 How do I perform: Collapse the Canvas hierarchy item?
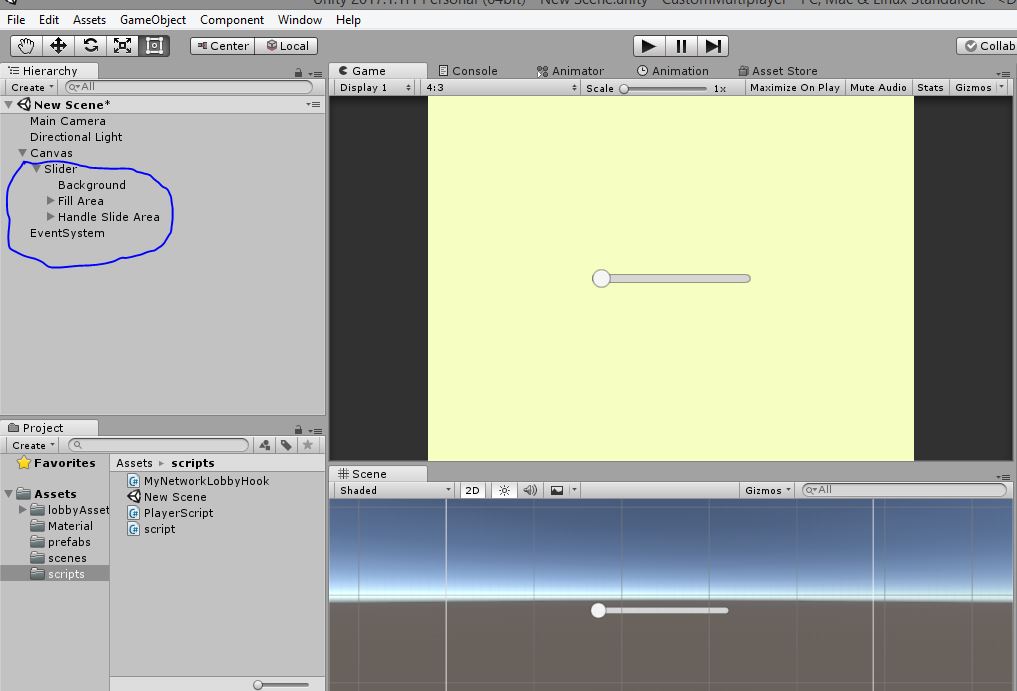click(x=22, y=152)
